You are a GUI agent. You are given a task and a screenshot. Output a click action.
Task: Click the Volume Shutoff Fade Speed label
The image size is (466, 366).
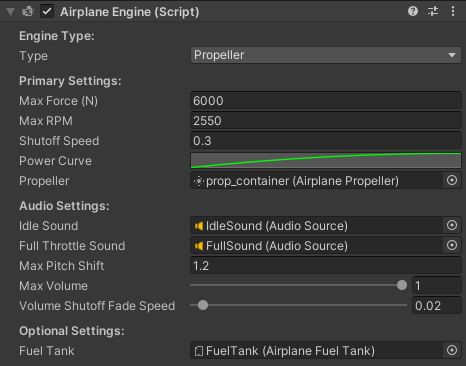click(x=97, y=306)
